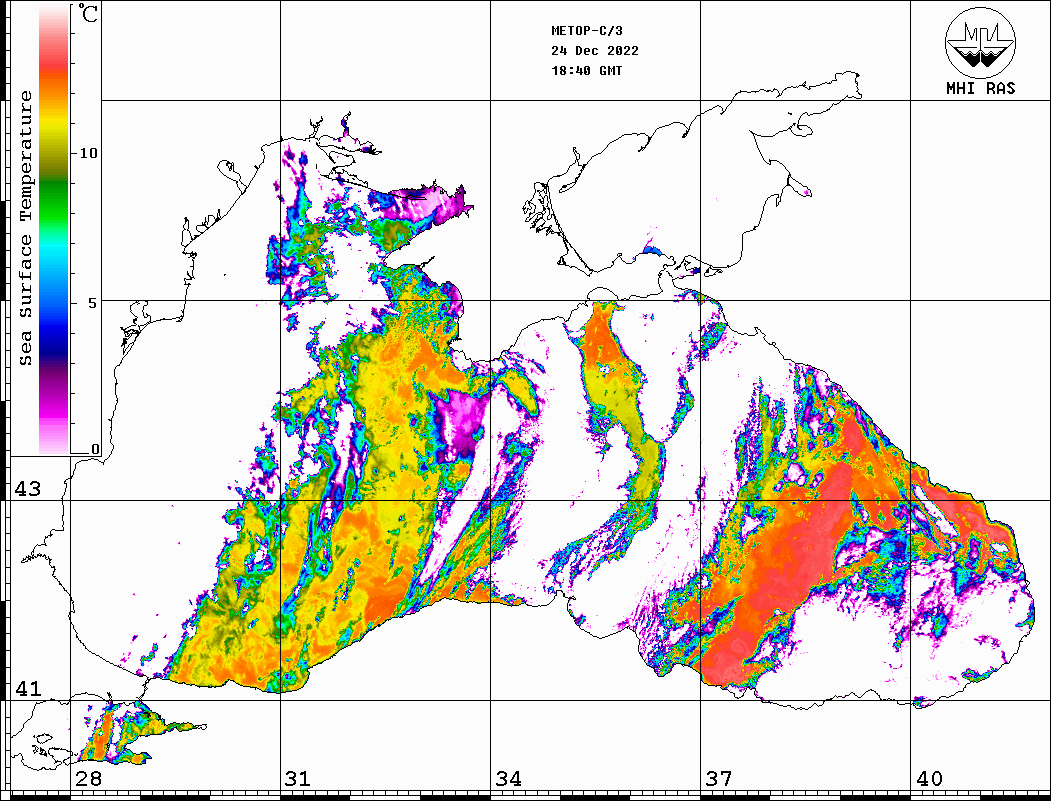Click the '10' tick on color legend
This screenshot has width=1051, height=801.
88,153
